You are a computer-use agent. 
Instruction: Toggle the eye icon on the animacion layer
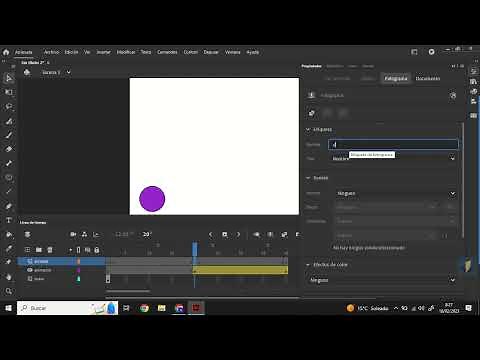pyautogui.click(x=30, y=270)
